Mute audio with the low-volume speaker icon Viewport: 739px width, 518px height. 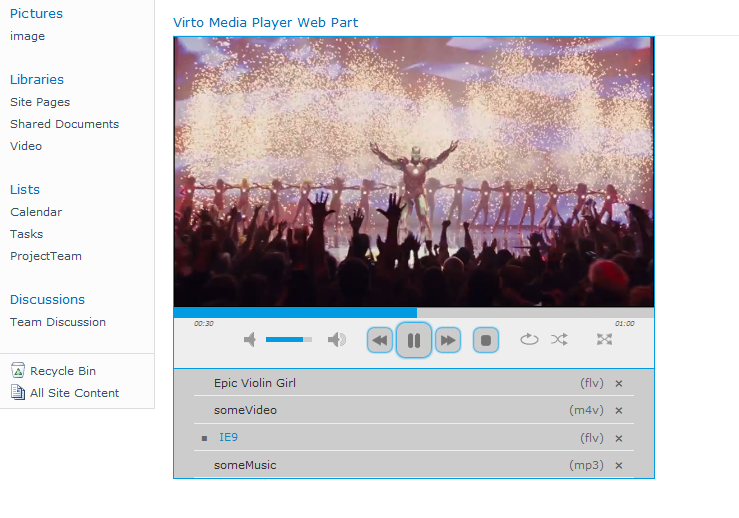tap(250, 339)
